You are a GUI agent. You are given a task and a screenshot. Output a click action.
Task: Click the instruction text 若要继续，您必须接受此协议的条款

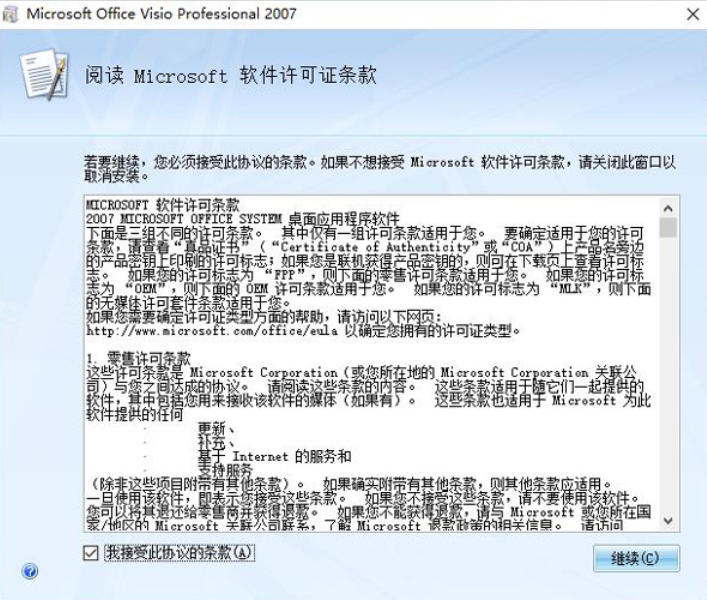pyautogui.click(x=196, y=161)
